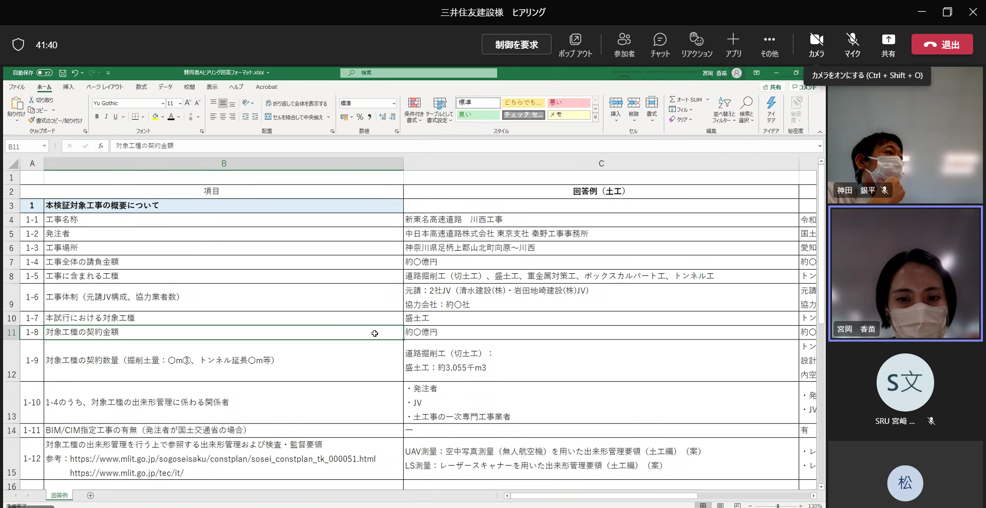Expand the cell styles gallery

coord(594,117)
